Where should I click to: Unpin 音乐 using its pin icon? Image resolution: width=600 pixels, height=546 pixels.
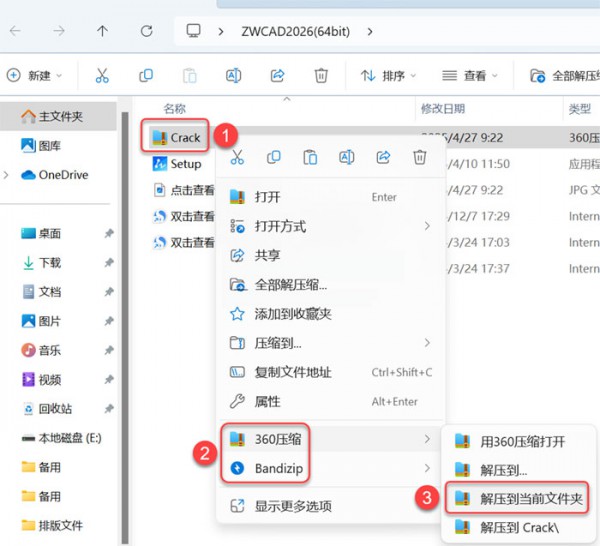click(109, 350)
